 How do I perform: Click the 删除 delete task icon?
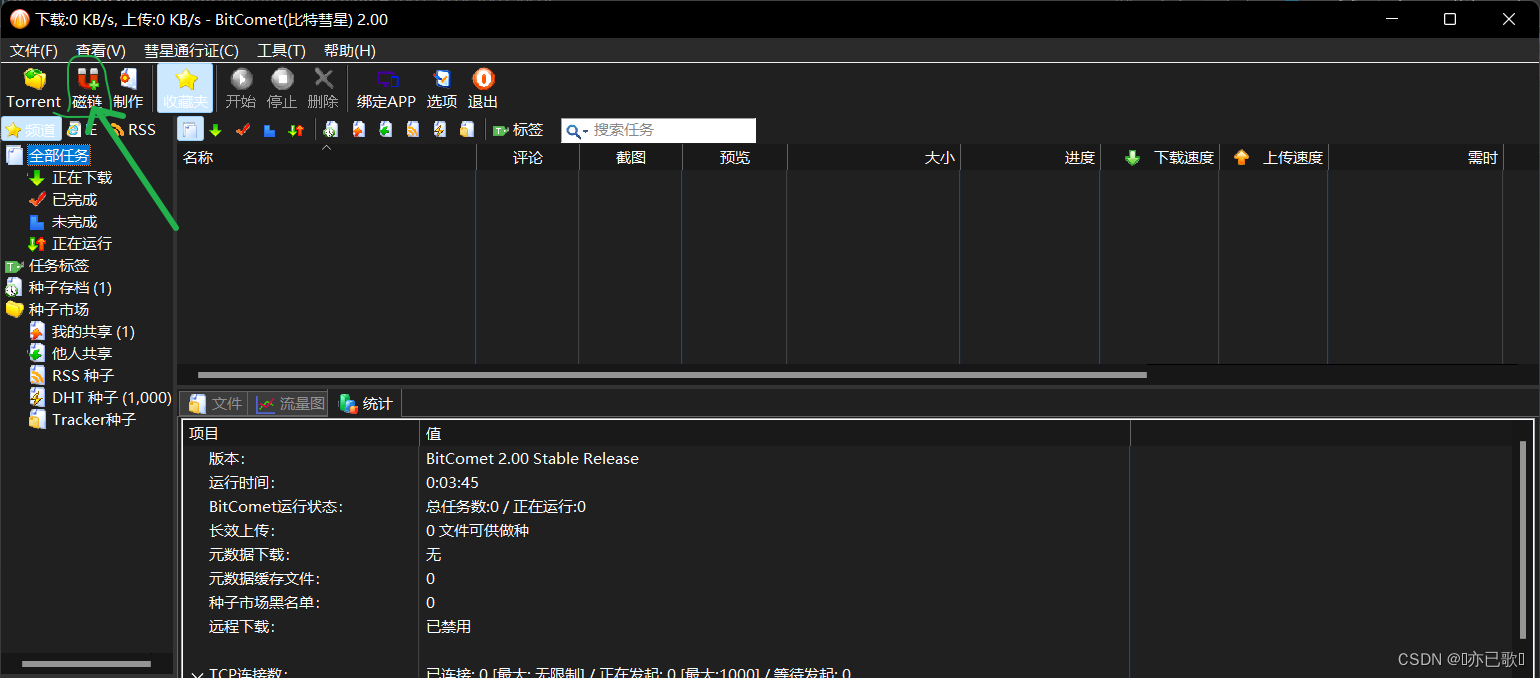[x=323, y=88]
